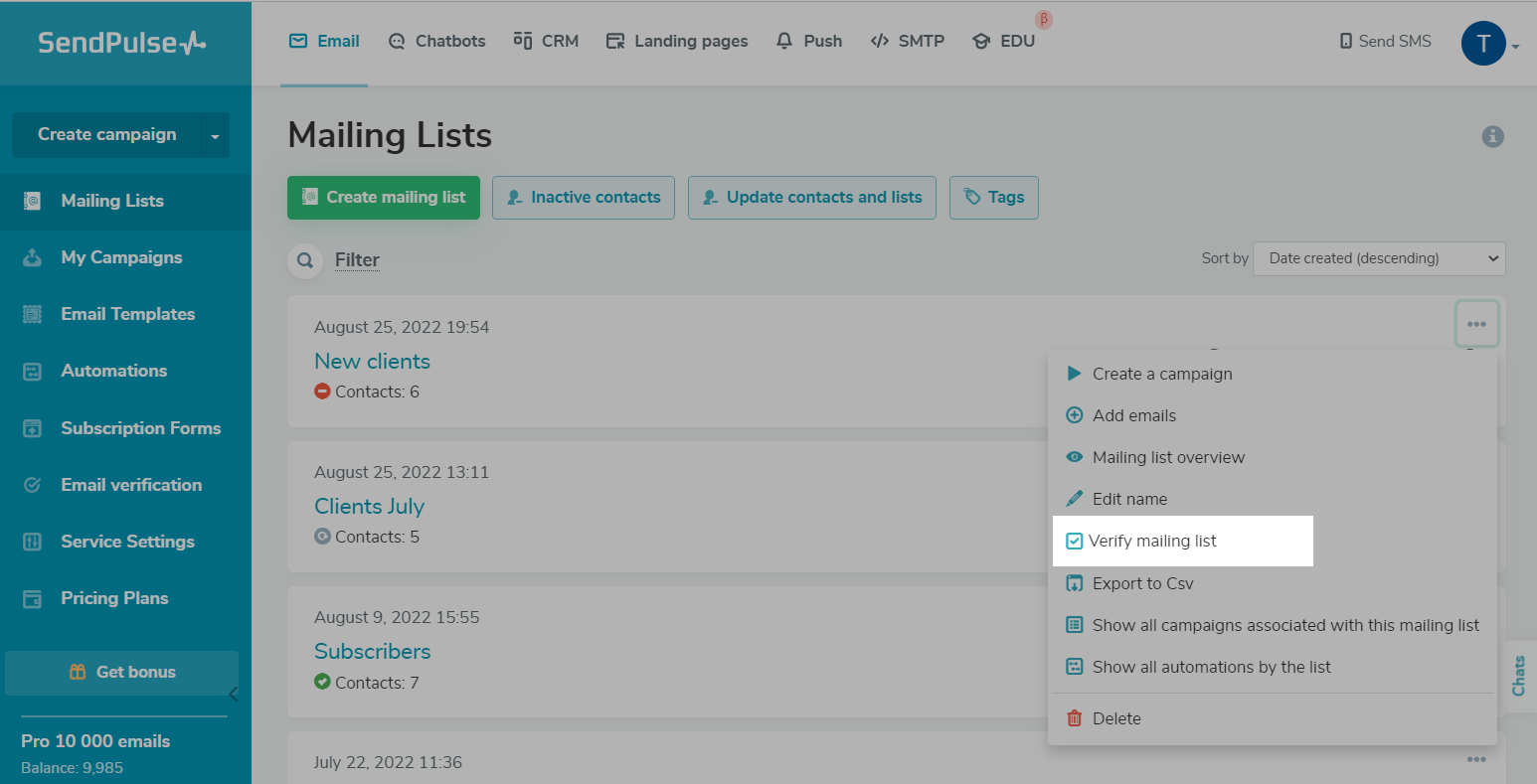This screenshot has height=784, width=1537.
Task: Open the Chats side panel
Action: 1518,676
